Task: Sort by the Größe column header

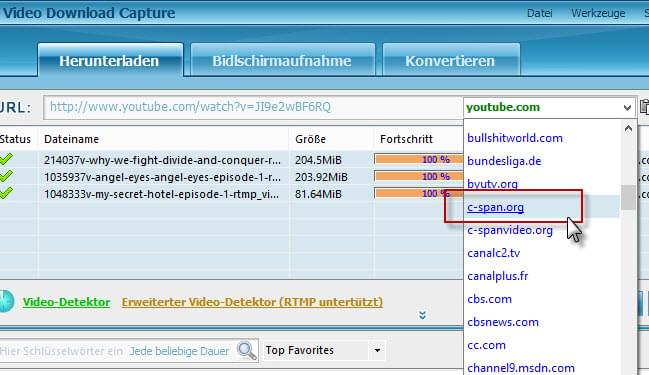Action: [x=310, y=139]
